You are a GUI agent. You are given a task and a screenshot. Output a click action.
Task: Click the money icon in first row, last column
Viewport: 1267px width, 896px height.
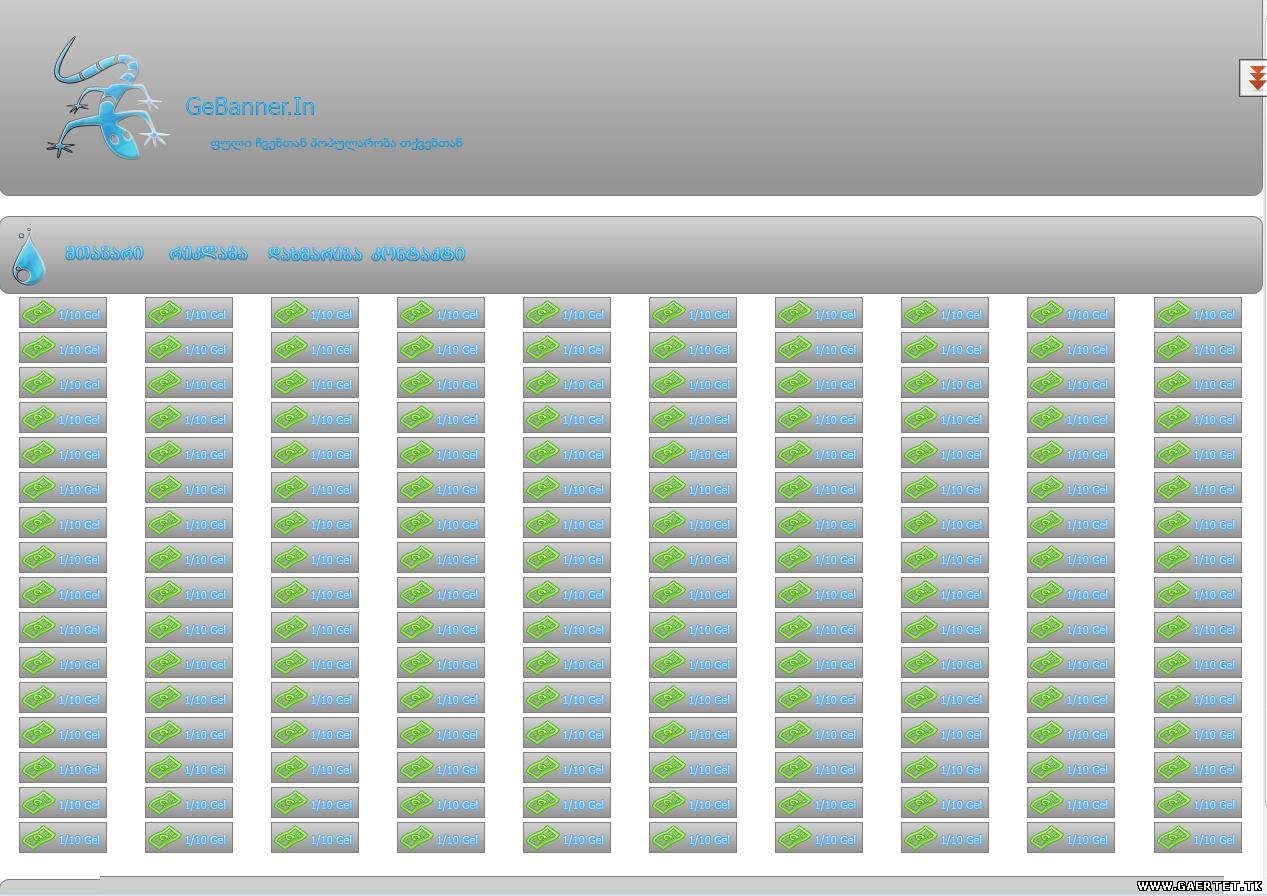pyautogui.click(x=1173, y=313)
